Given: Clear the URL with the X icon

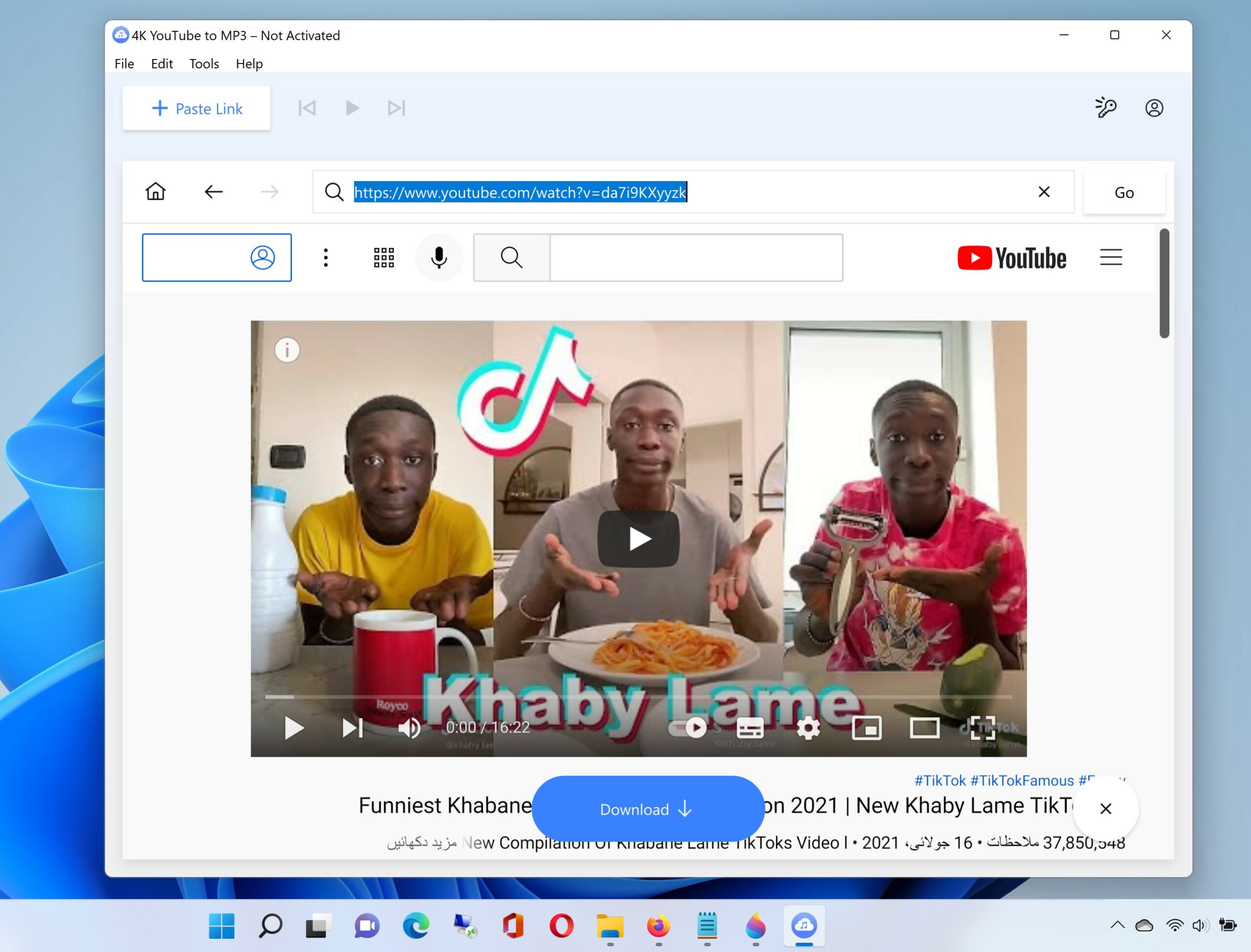Looking at the screenshot, I should point(1044,192).
